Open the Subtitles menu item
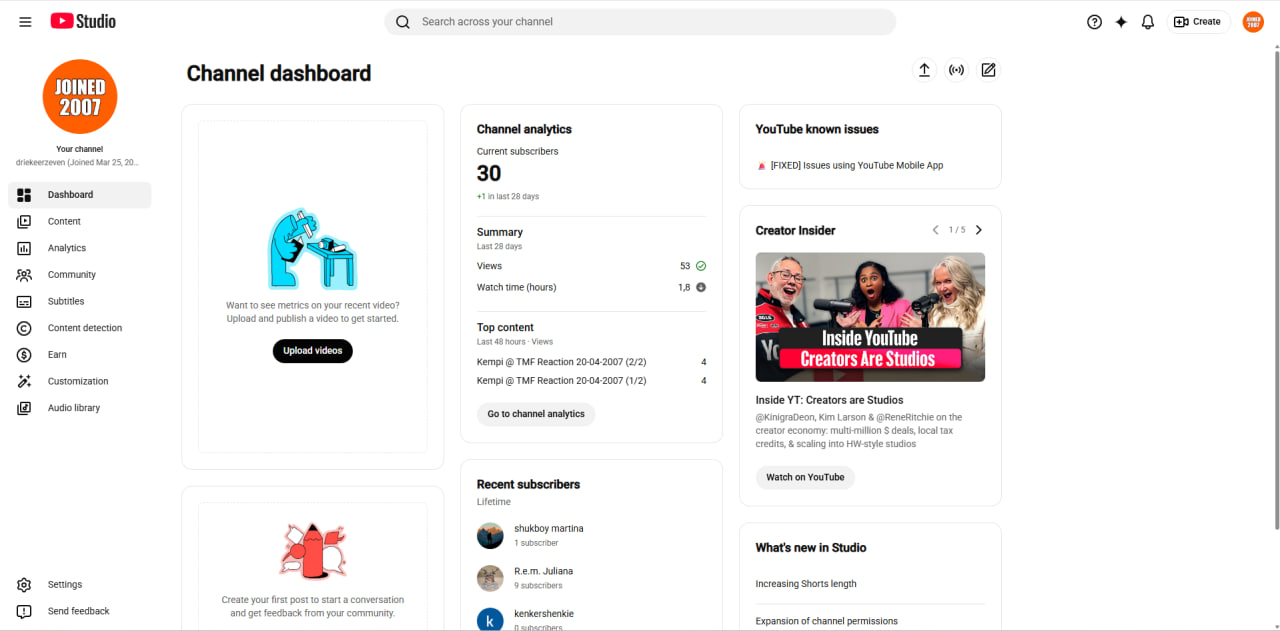The width and height of the screenshot is (1280, 631). tap(80, 302)
